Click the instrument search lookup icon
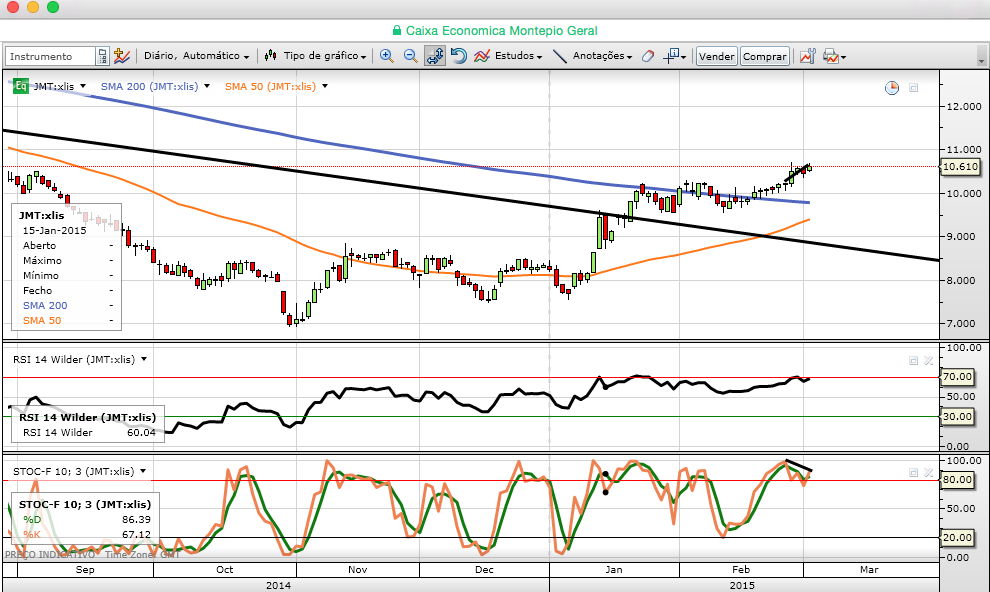 click(x=102, y=56)
